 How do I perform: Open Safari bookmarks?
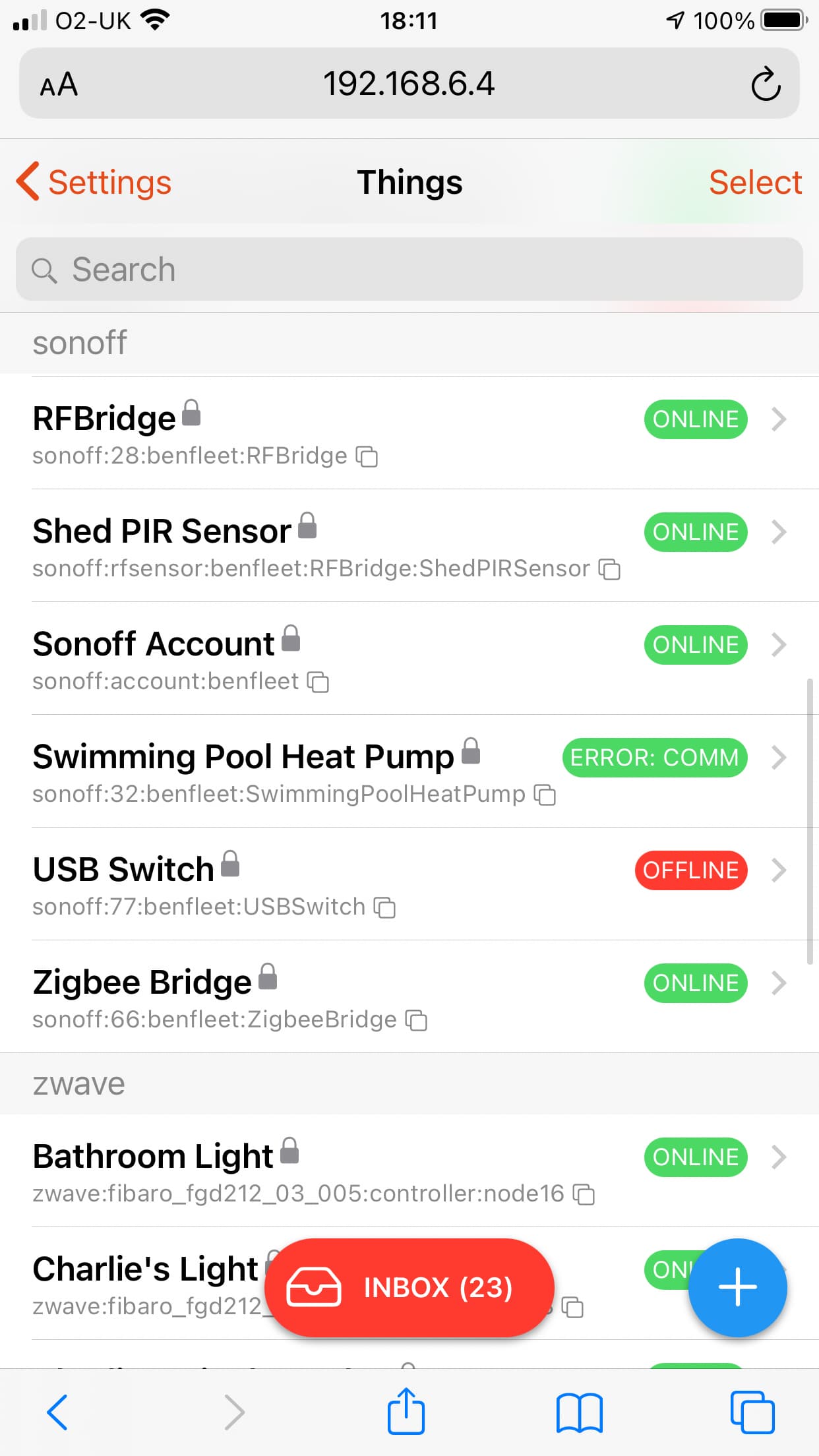(x=579, y=1412)
